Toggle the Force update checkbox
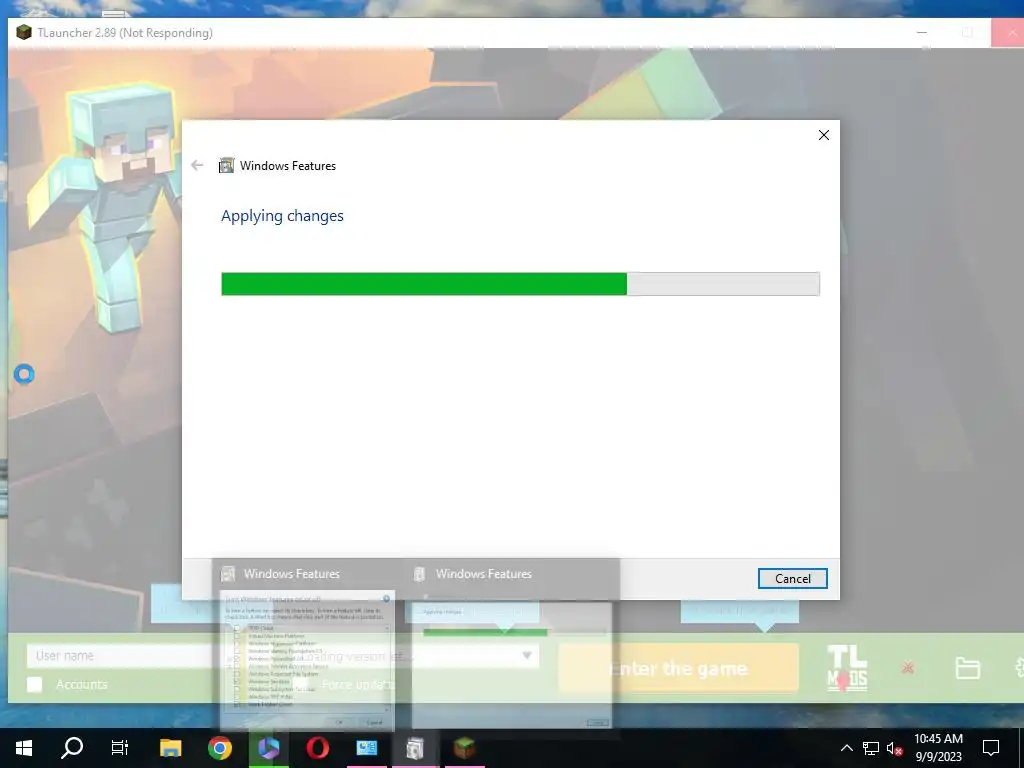This screenshot has width=1024, height=768. pos(301,684)
